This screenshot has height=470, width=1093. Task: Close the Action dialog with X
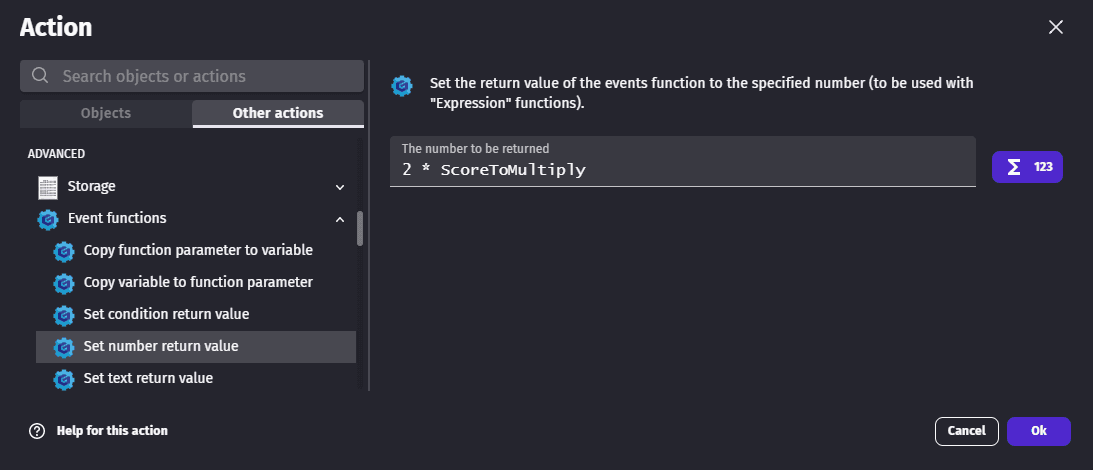(x=1055, y=27)
